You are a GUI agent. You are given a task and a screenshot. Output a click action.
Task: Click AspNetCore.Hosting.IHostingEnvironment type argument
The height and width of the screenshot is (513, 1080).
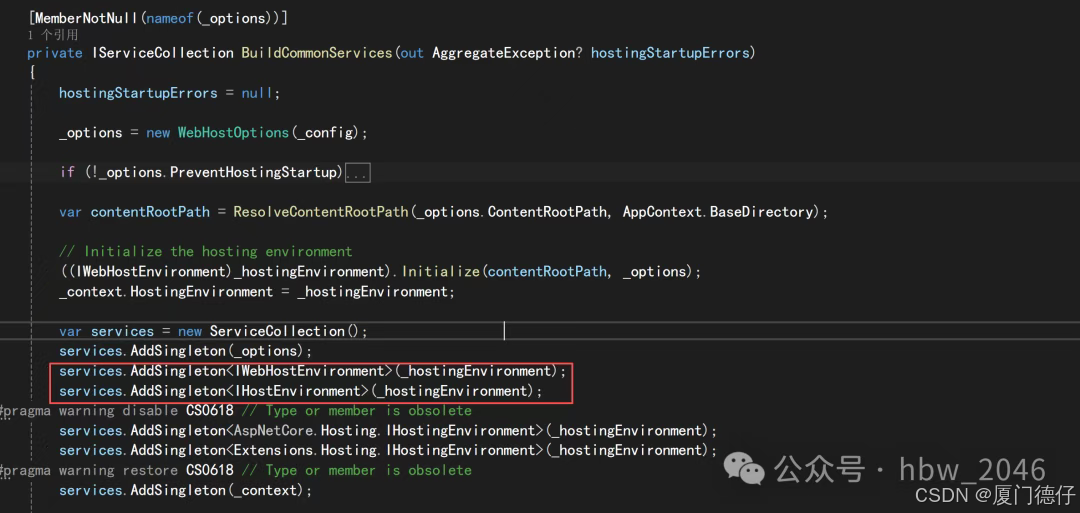pyautogui.click(x=384, y=431)
